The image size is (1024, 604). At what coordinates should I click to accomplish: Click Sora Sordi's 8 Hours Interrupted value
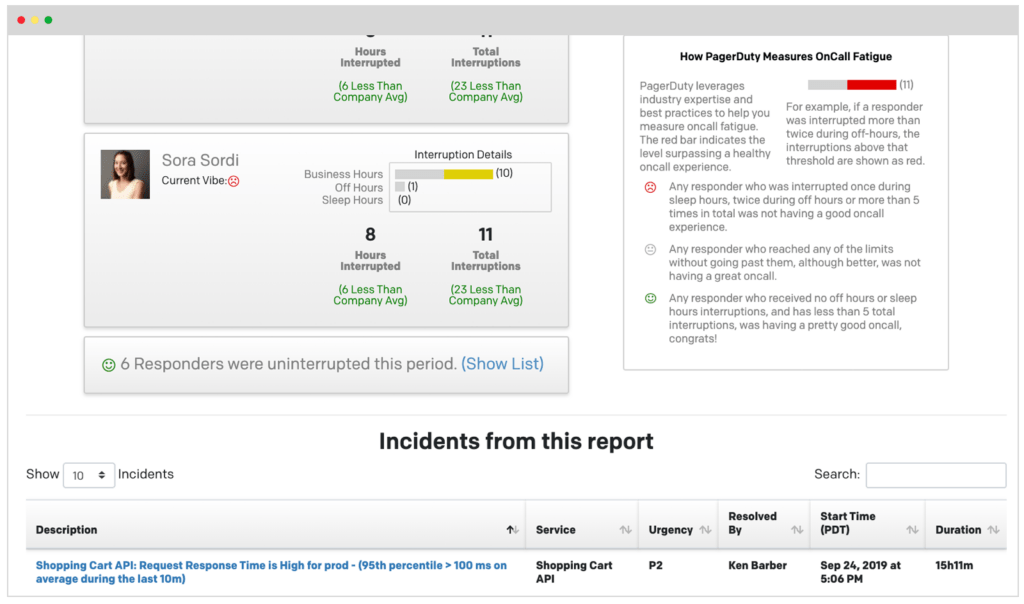[x=370, y=234]
